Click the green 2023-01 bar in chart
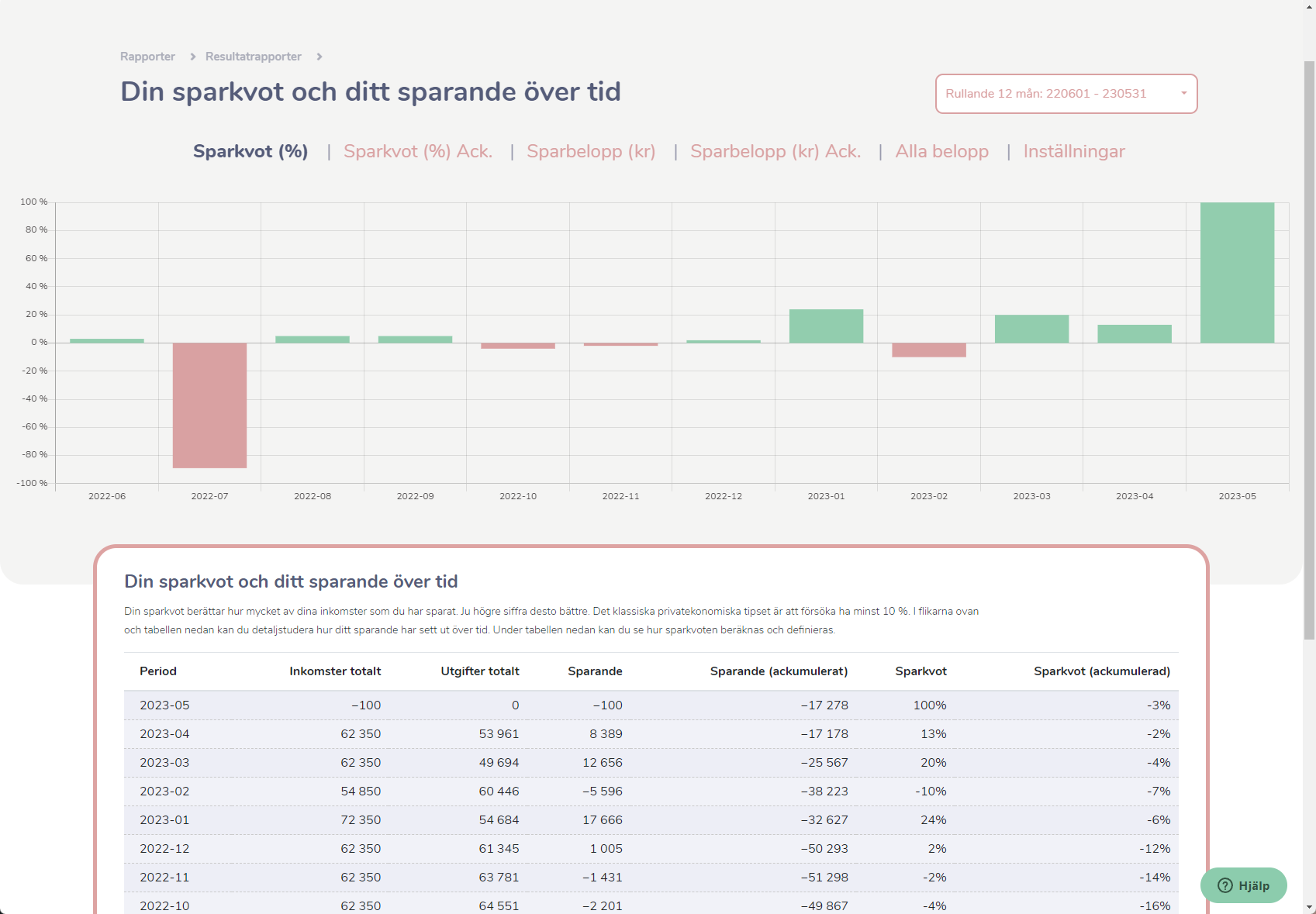Screen dimensions: 1316x914 pyautogui.click(x=826, y=326)
